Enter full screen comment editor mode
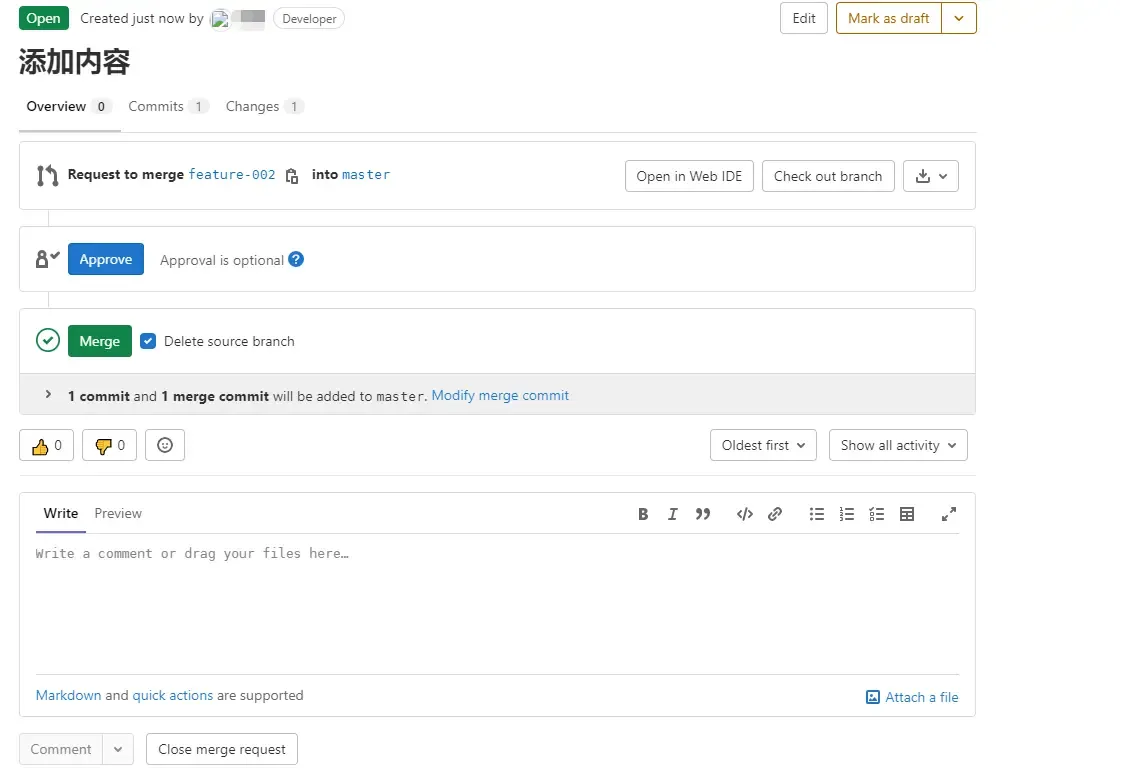1138x773 pixels. pos(949,514)
